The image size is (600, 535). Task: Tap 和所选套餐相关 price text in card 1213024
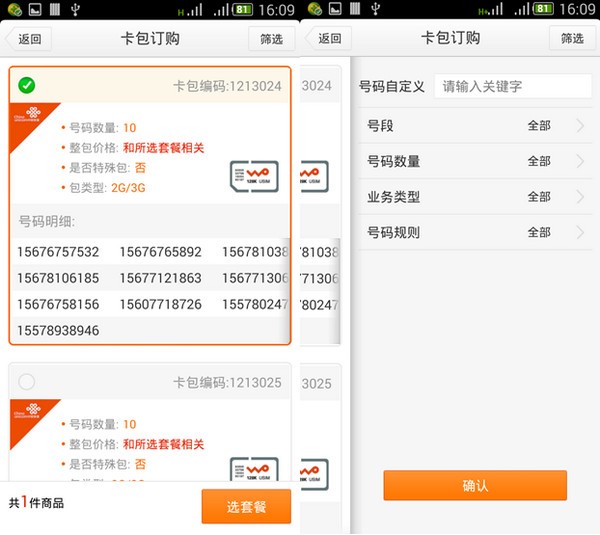tap(163, 148)
